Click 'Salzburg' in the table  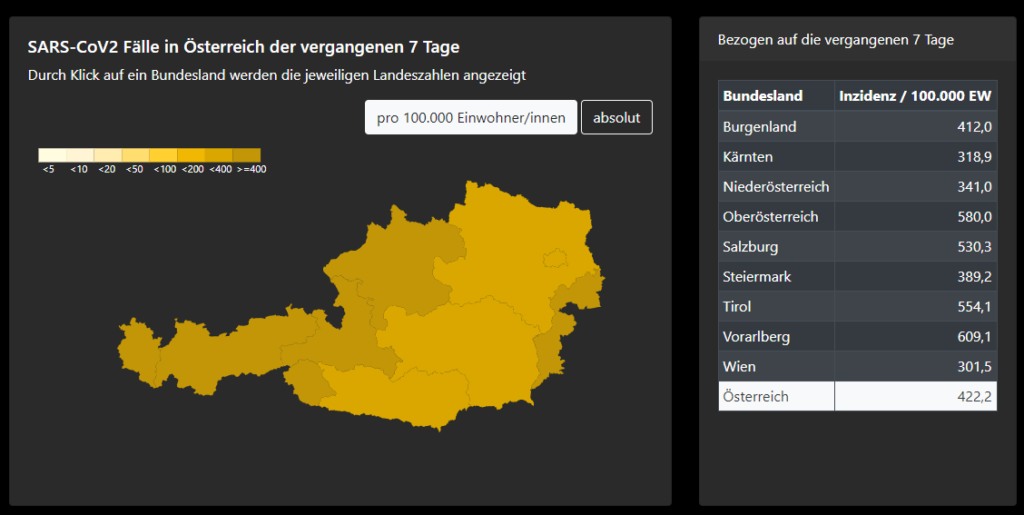point(750,247)
